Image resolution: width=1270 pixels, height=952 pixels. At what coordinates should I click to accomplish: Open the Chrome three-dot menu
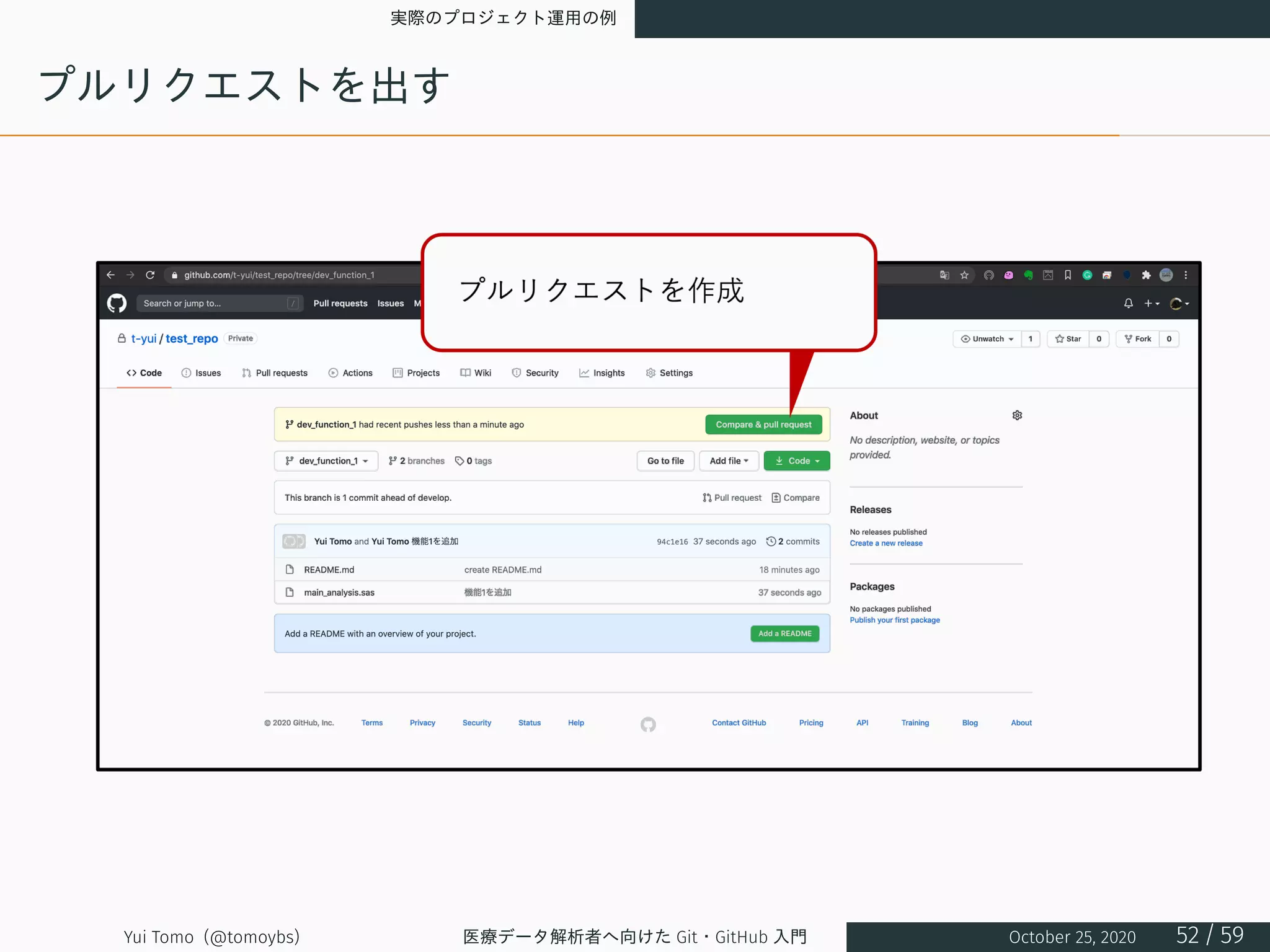point(1186,275)
